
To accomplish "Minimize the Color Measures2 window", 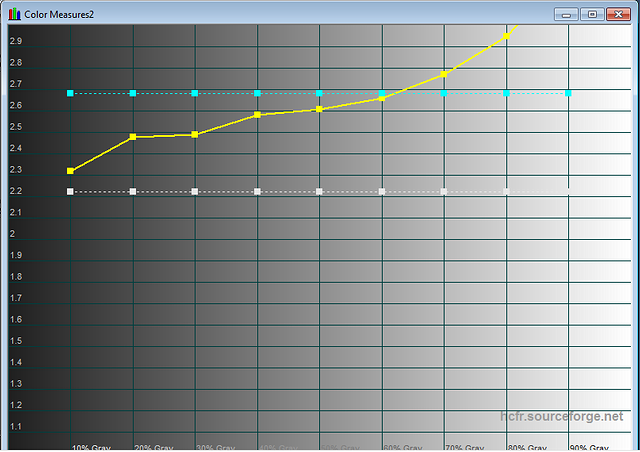I will (x=566, y=14).
